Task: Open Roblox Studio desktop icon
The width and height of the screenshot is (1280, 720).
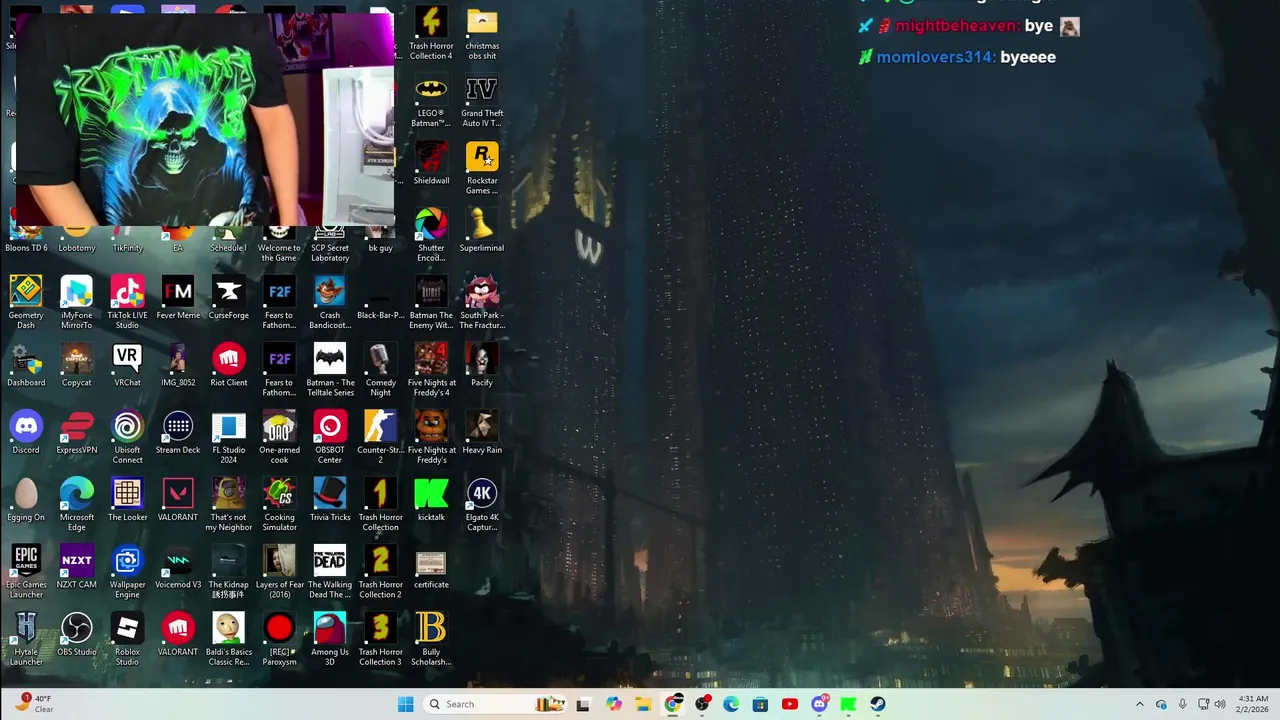Action: 127,639
